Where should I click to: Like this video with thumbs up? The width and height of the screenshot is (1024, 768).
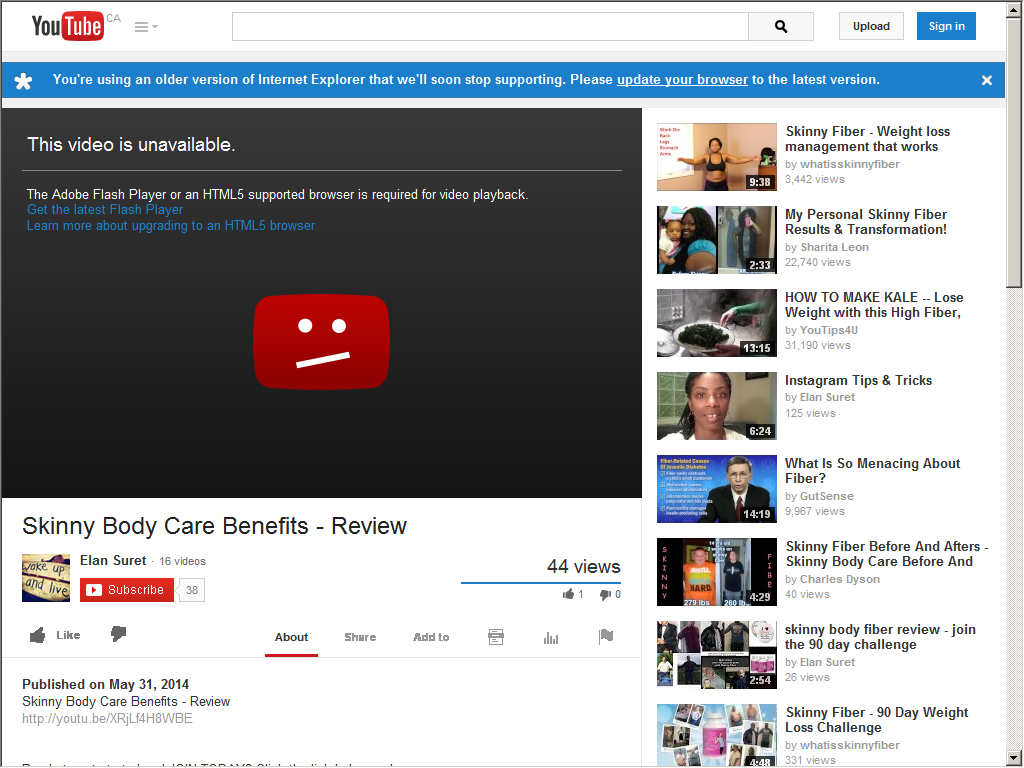(55, 635)
